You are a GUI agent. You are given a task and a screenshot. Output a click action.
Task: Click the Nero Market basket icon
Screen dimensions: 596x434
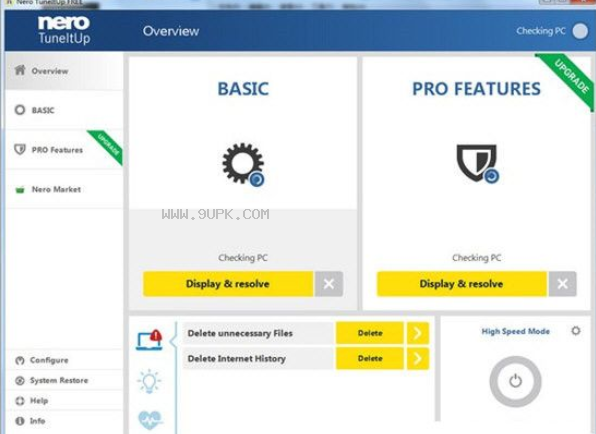[x=20, y=189]
